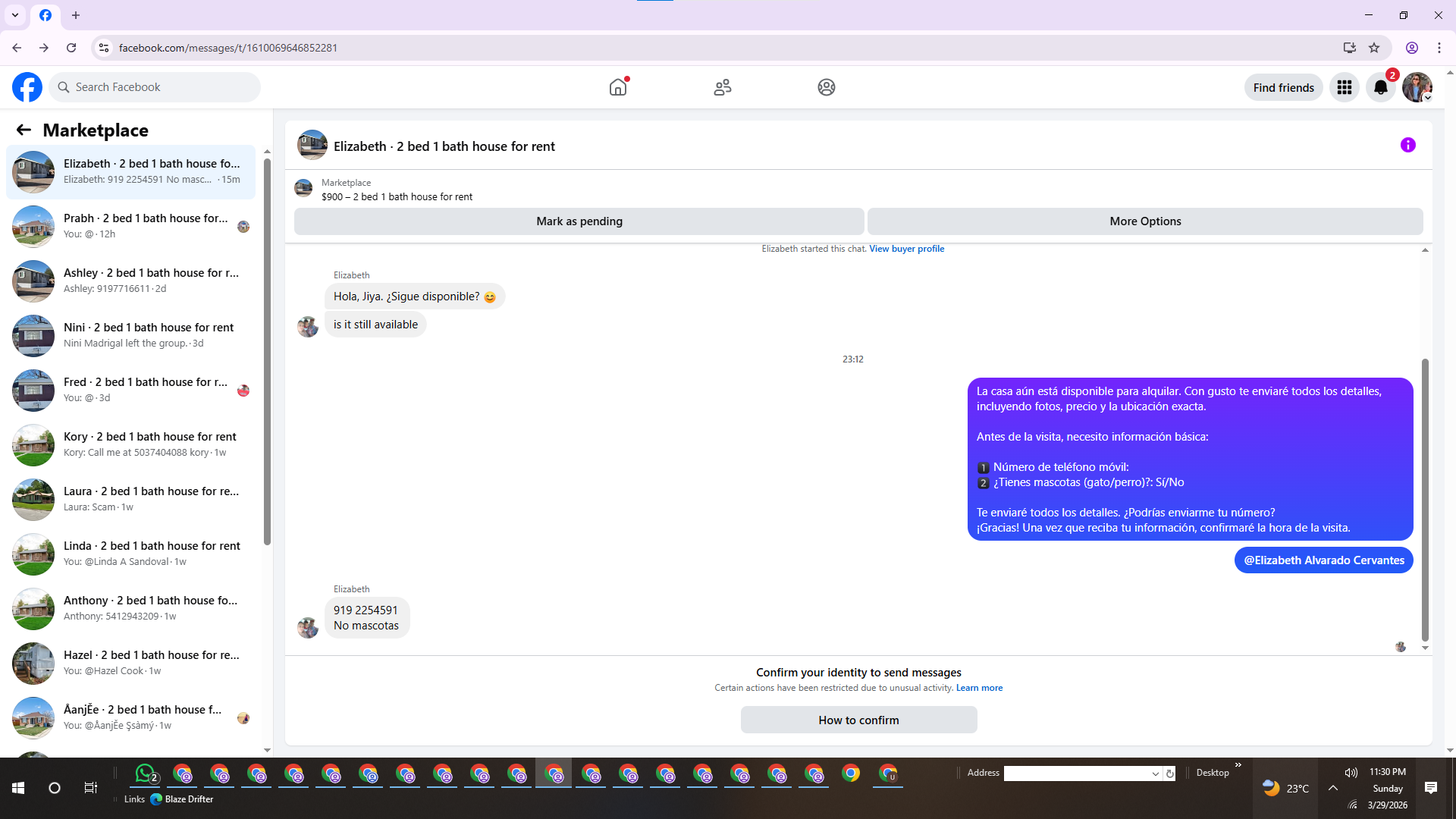Click Elizabeth's avatar beside 'No mascotas' message
Viewport: 1456px width, 819px height.
point(308,628)
